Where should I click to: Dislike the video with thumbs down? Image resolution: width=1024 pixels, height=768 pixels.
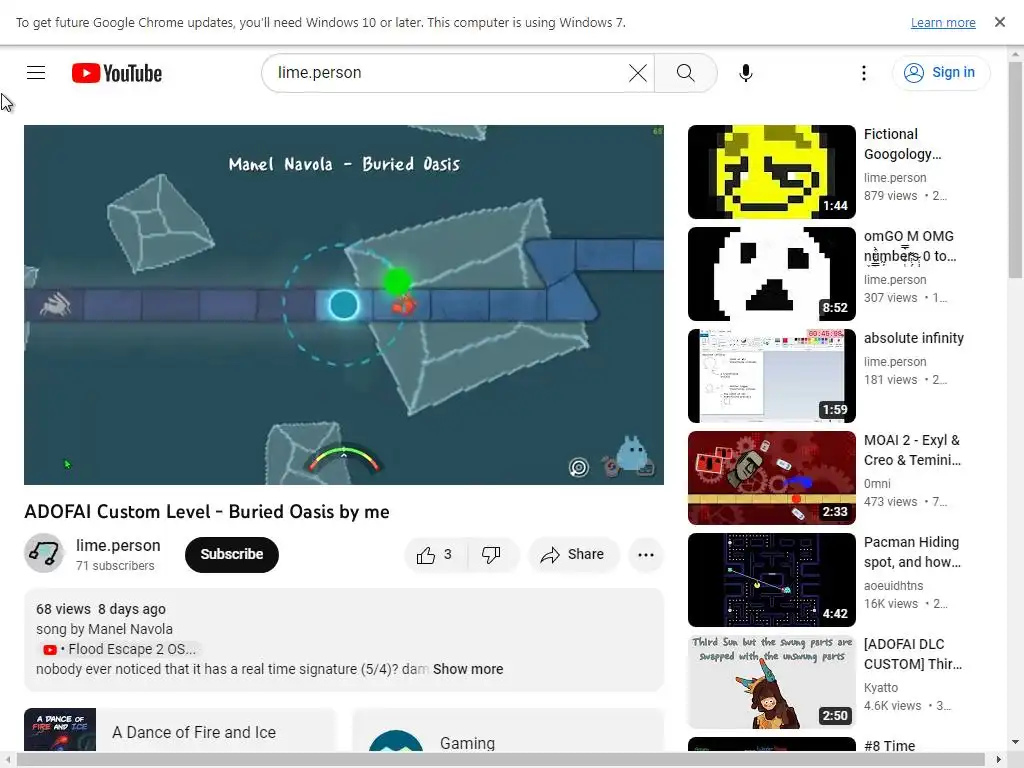coord(492,554)
